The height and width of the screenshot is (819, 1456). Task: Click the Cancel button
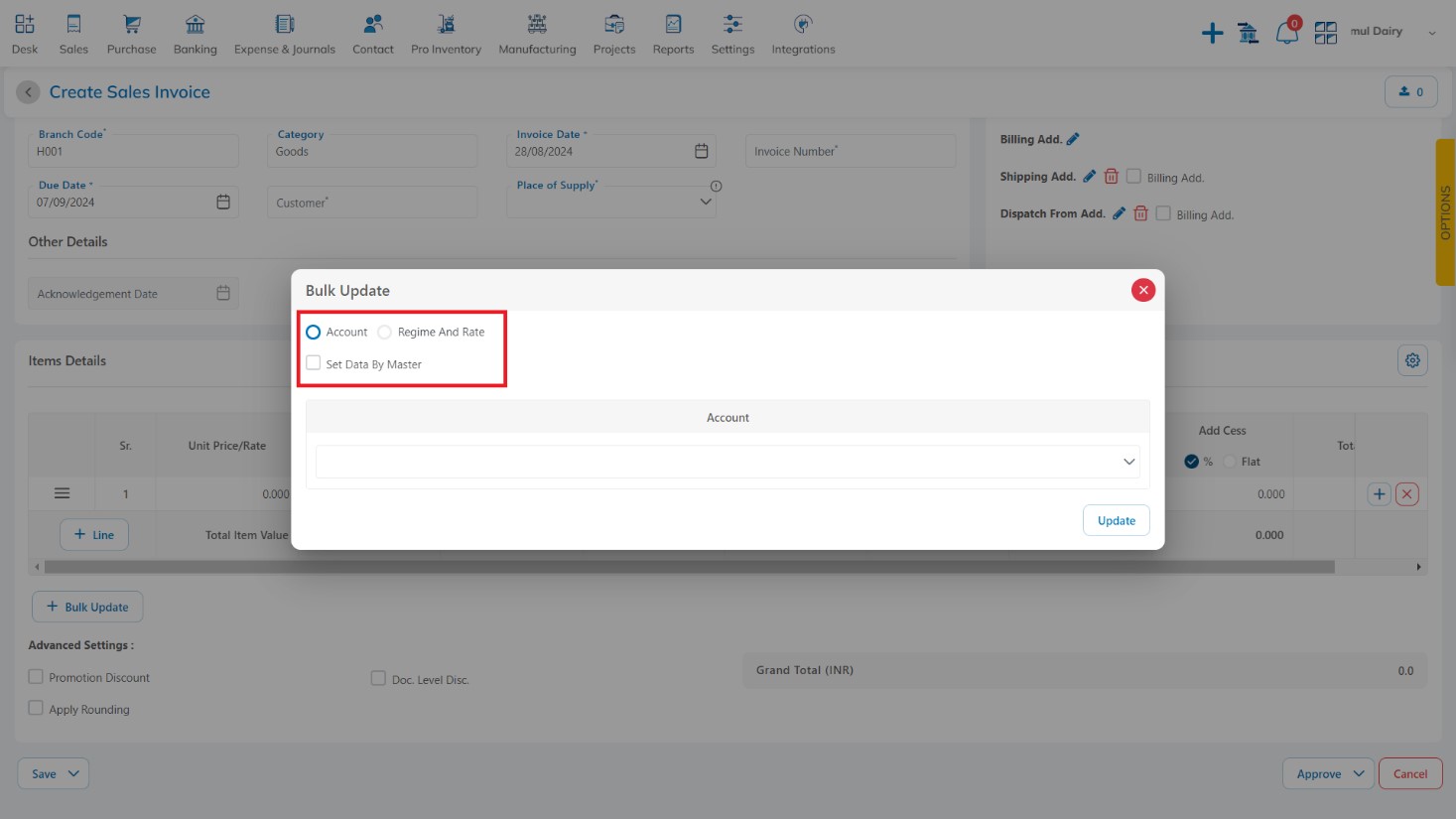[1410, 773]
